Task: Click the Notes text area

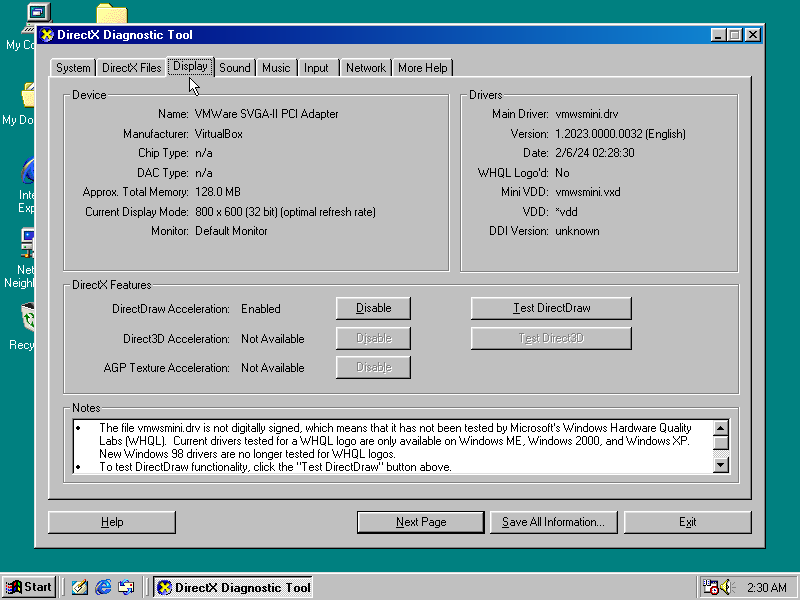Action: 393,447
